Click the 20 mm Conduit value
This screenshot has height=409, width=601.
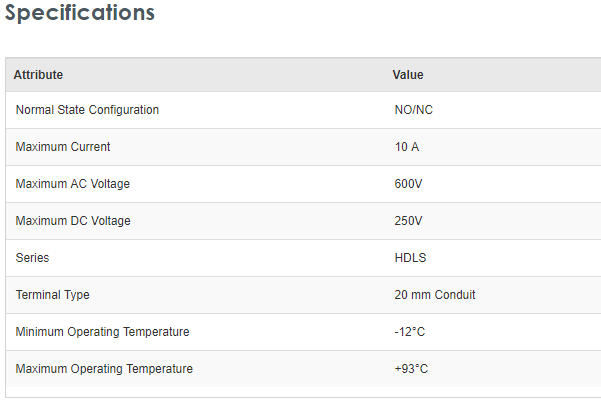(x=435, y=295)
